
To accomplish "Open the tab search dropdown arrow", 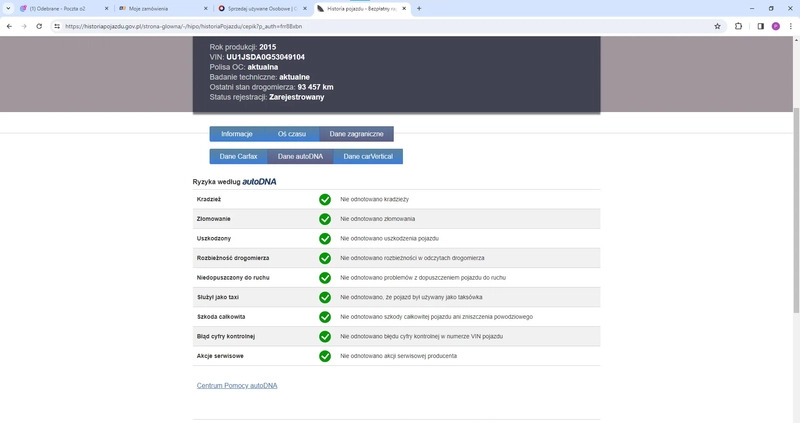I will point(8,9).
